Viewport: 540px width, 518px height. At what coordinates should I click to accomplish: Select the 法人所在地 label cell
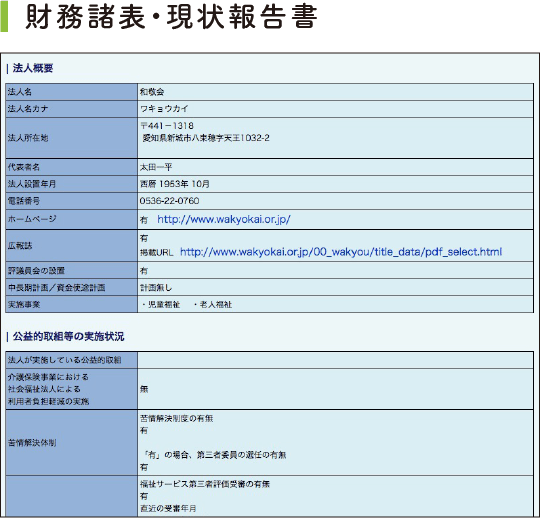72,138
